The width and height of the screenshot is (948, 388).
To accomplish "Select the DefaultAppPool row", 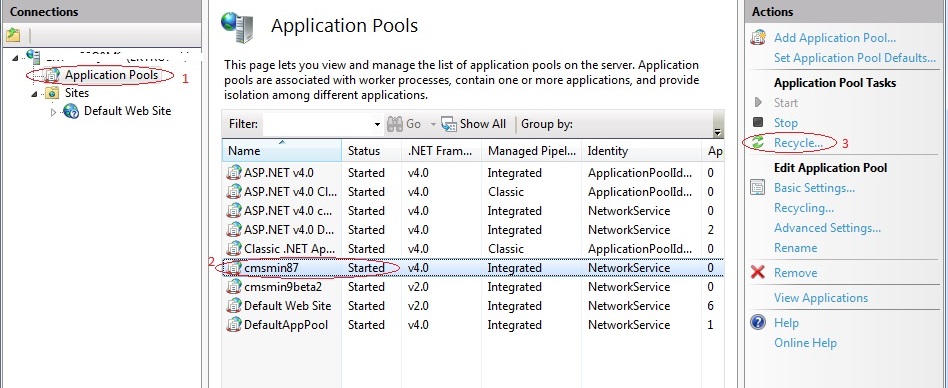I will (x=473, y=325).
